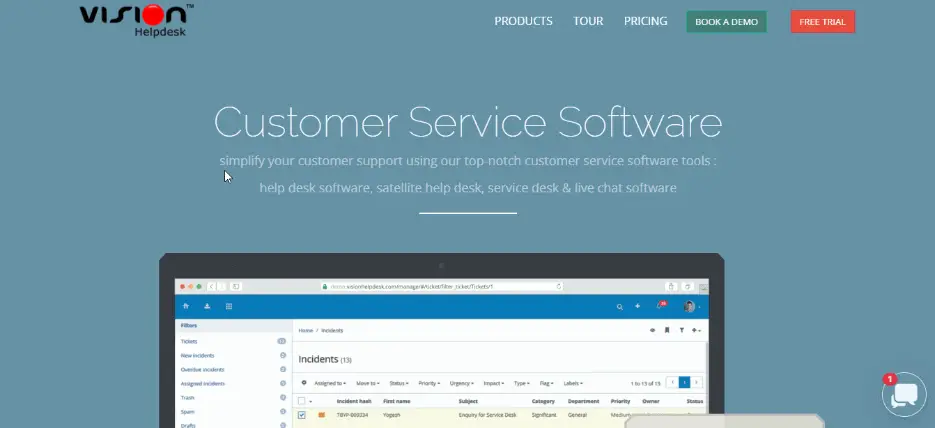Open the Move to dropdown

click(x=367, y=383)
